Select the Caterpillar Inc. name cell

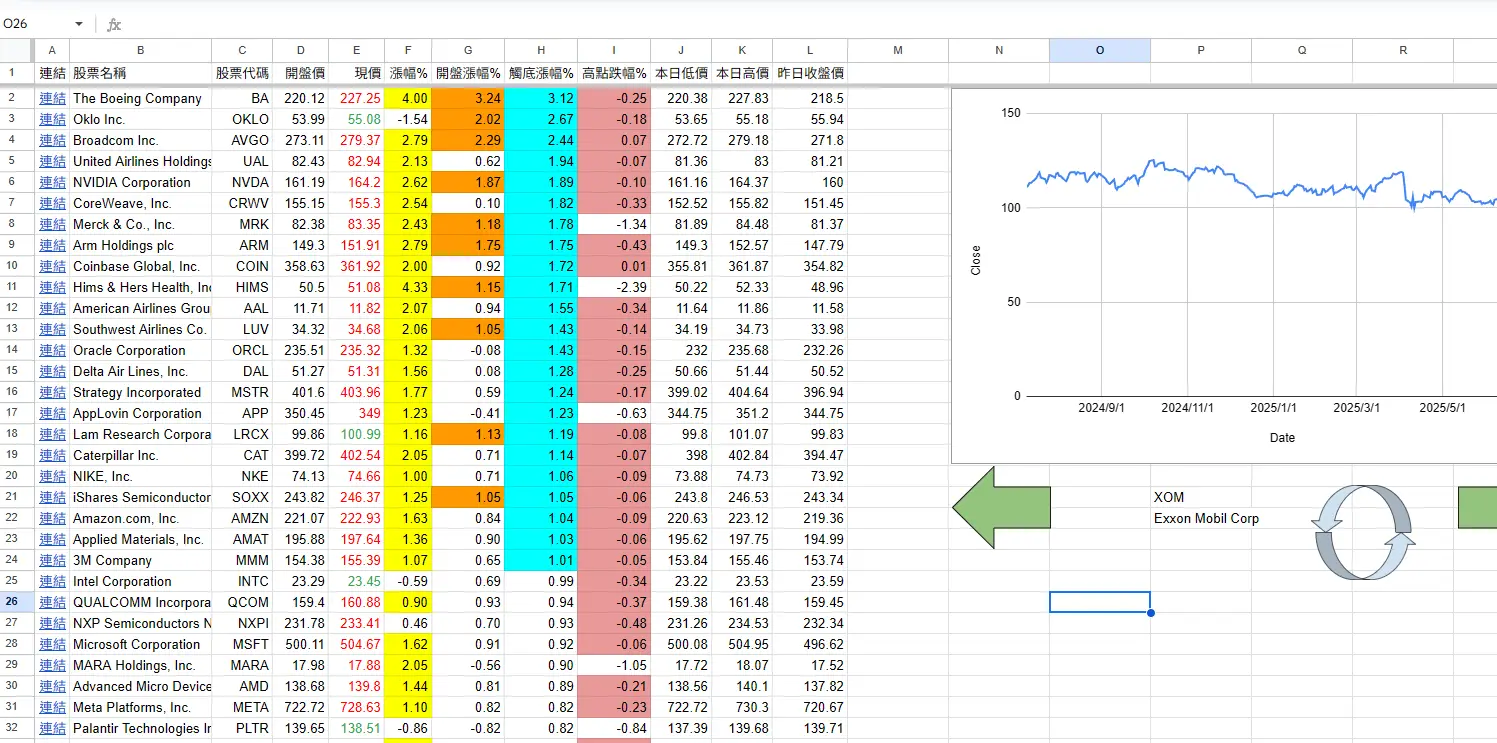(141, 455)
